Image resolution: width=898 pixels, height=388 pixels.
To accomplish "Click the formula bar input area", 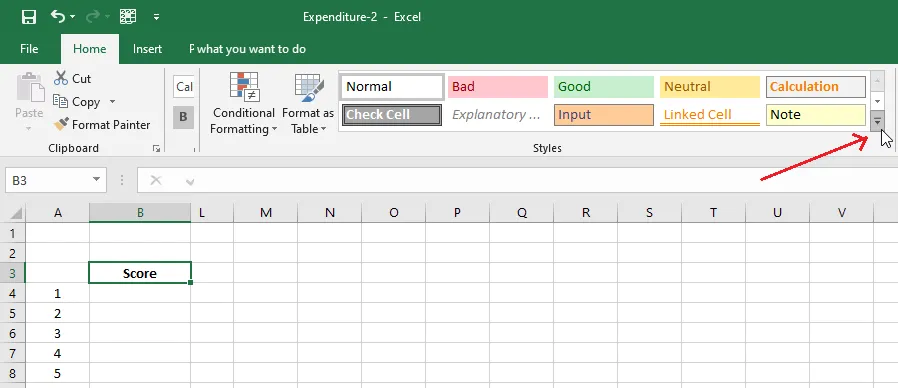I will 550,181.
